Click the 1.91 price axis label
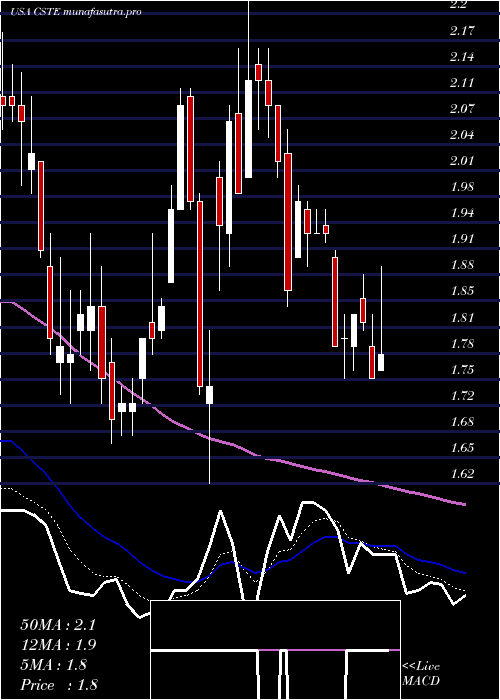Screen dimensions: 500x700 (x=462, y=239)
